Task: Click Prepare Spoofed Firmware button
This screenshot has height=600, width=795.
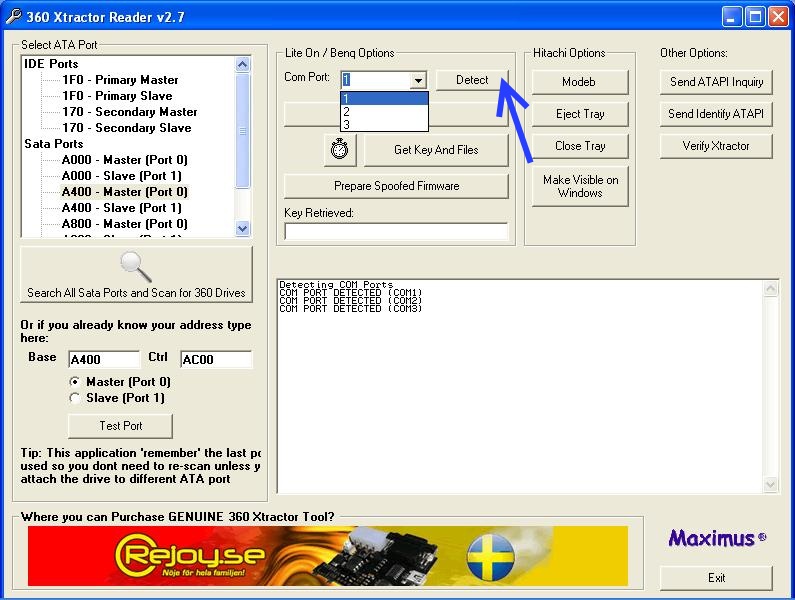Action: point(396,186)
